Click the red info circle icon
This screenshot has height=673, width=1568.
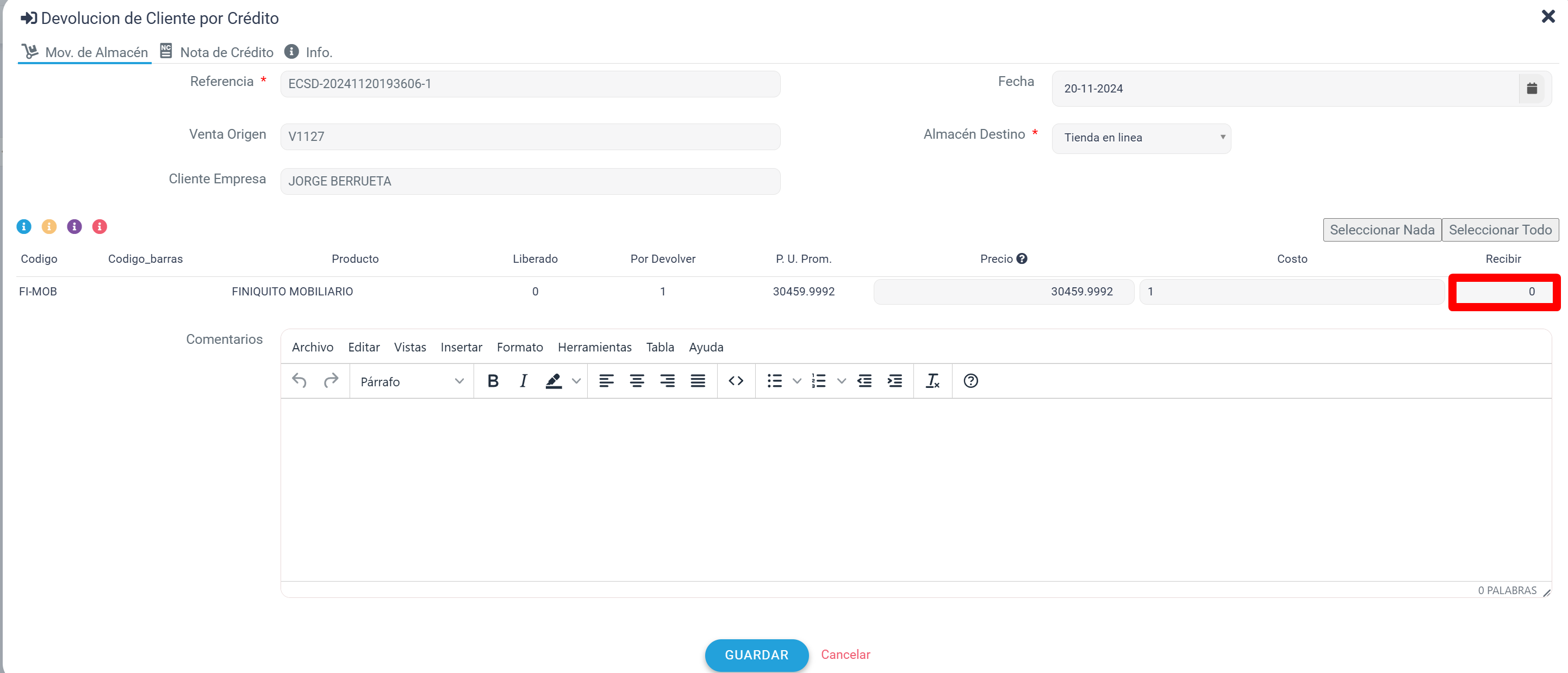coord(100,226)
